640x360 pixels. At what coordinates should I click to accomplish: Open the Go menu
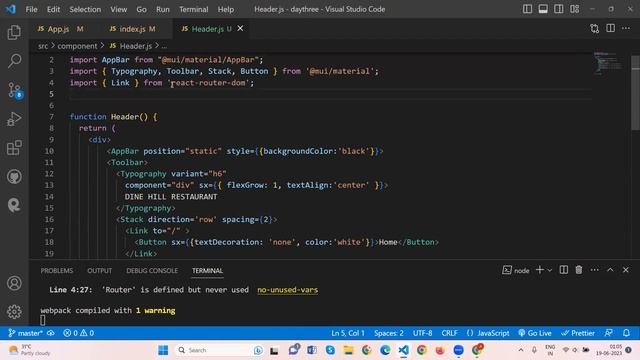[141, 9]
